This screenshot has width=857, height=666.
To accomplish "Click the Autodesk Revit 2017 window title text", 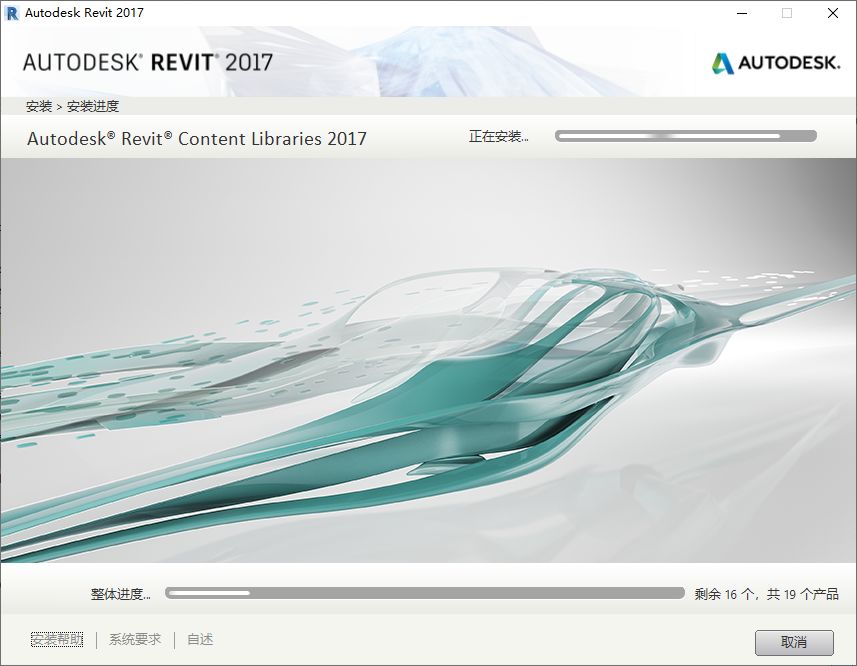I will tap(84, 13).
